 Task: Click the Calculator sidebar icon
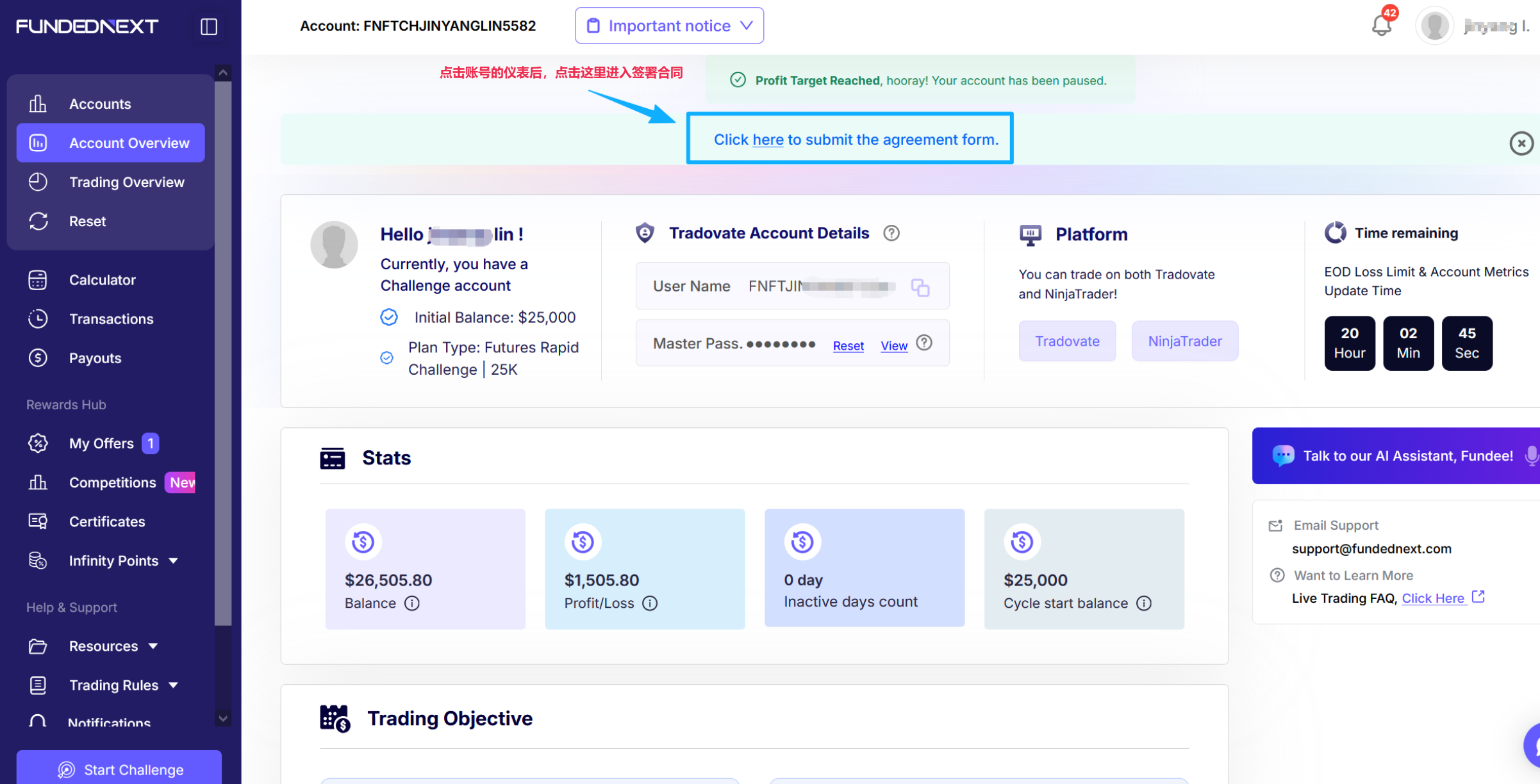coord(38,280)
